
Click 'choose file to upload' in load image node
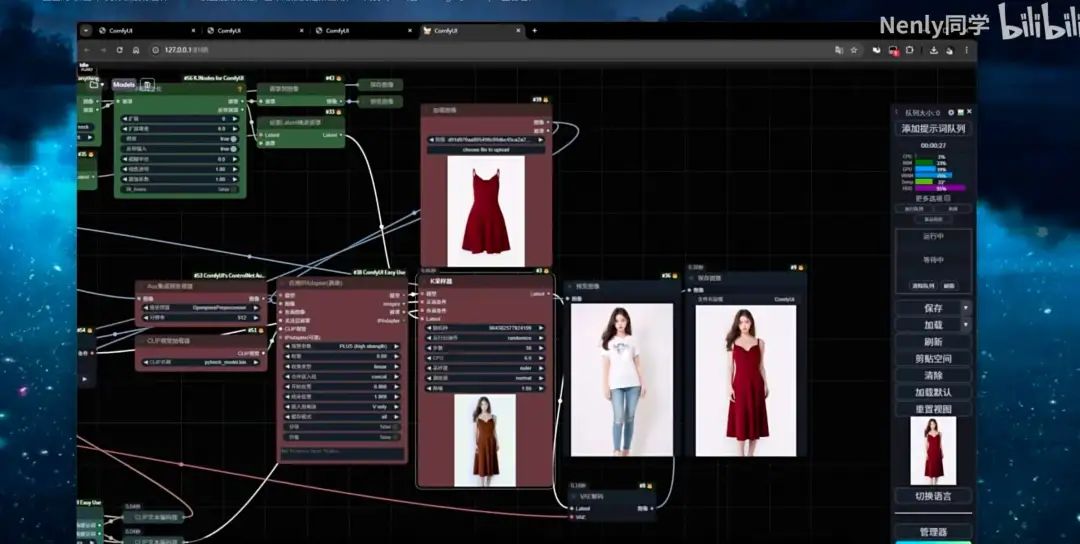point(486,149)
